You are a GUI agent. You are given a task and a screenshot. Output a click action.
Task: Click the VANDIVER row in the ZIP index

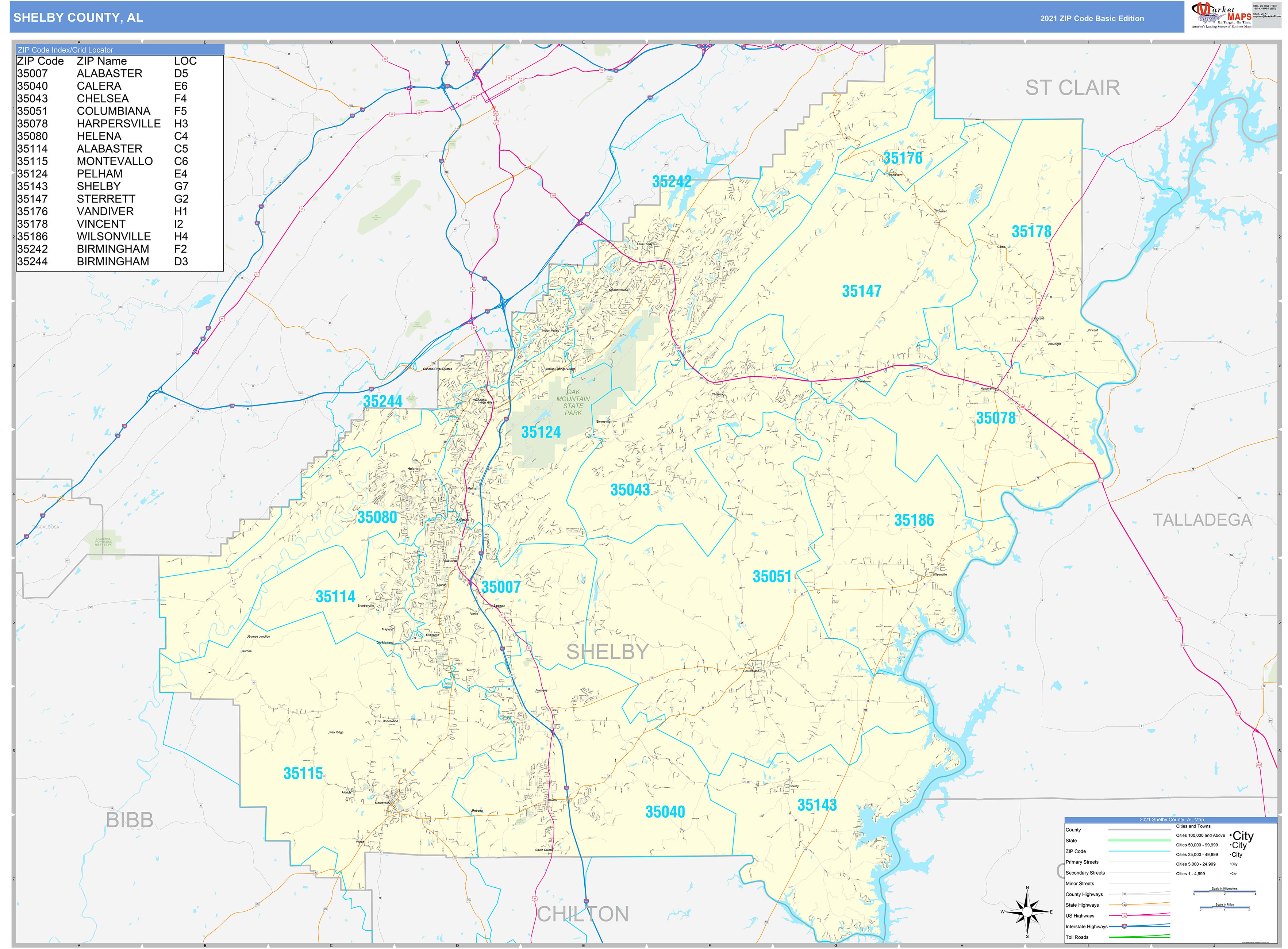(119, 211)
